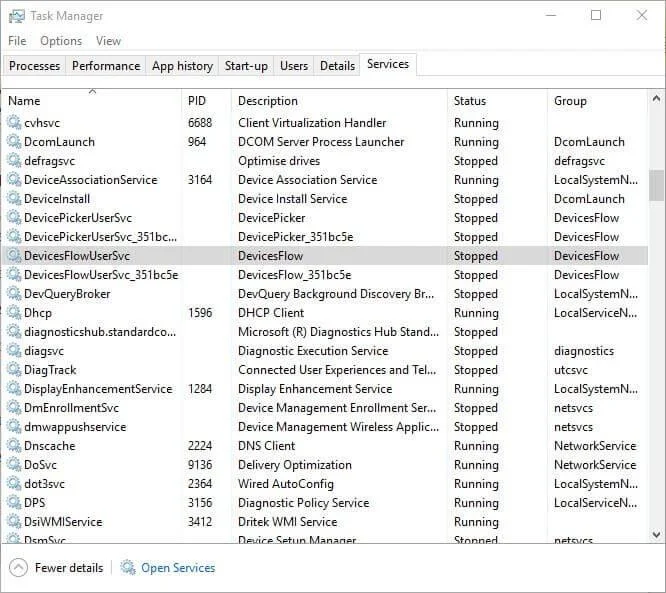666x593 pixels.
Task: Click the gear icon beside DcomLaunch
Action: pos(14,141)
